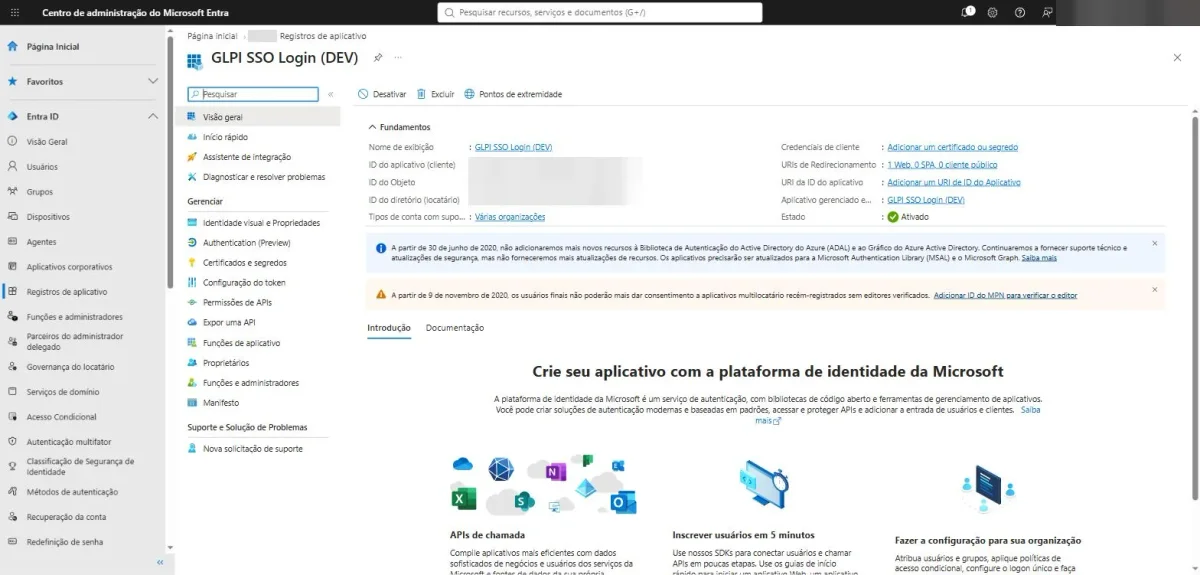Open the notifications bell icon
1200x575 pixels.
click(x=967, y=12)
